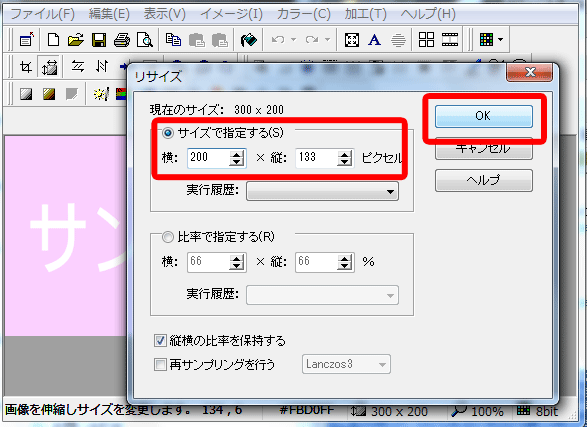Click the キャンセル button
The width and height of the screenshot is (587, 427).
click(484, 149)
